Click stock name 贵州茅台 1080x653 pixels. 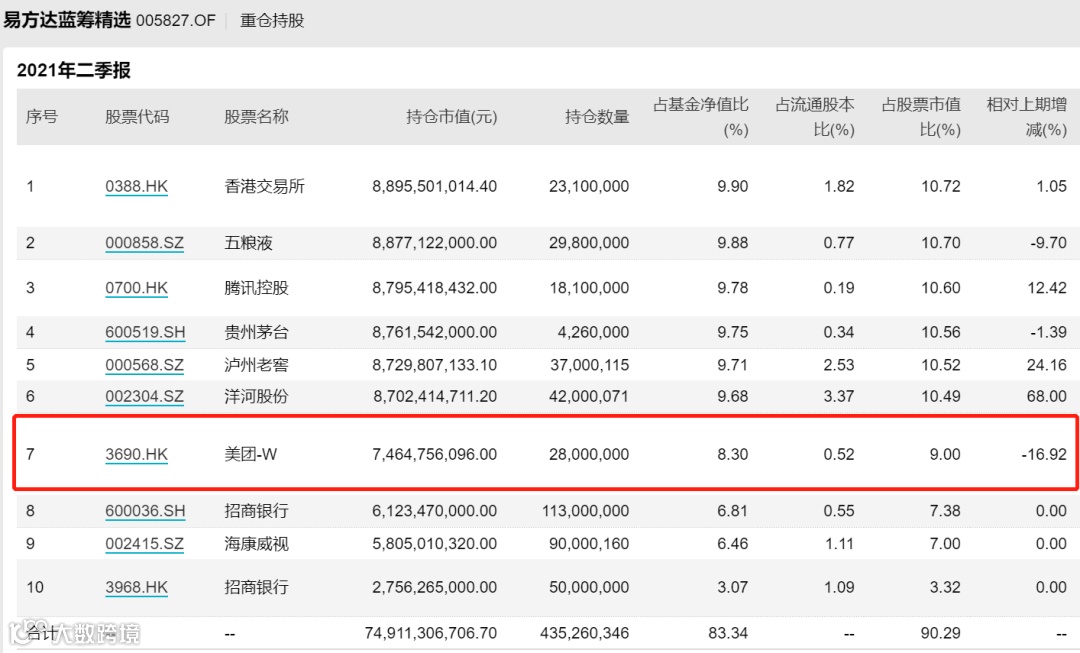[256, 332]
